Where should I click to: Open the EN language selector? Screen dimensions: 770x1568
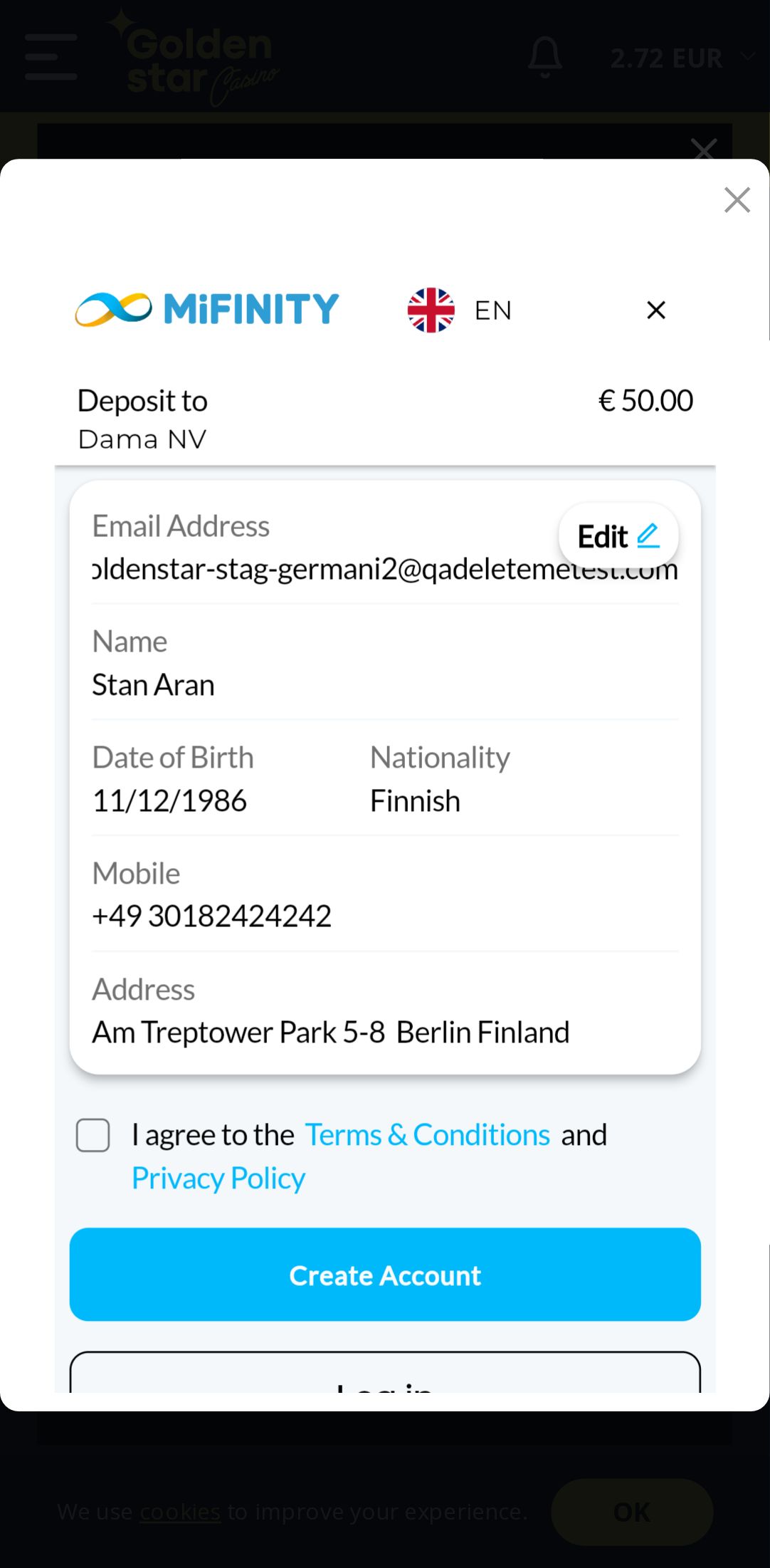click(492, 310)
